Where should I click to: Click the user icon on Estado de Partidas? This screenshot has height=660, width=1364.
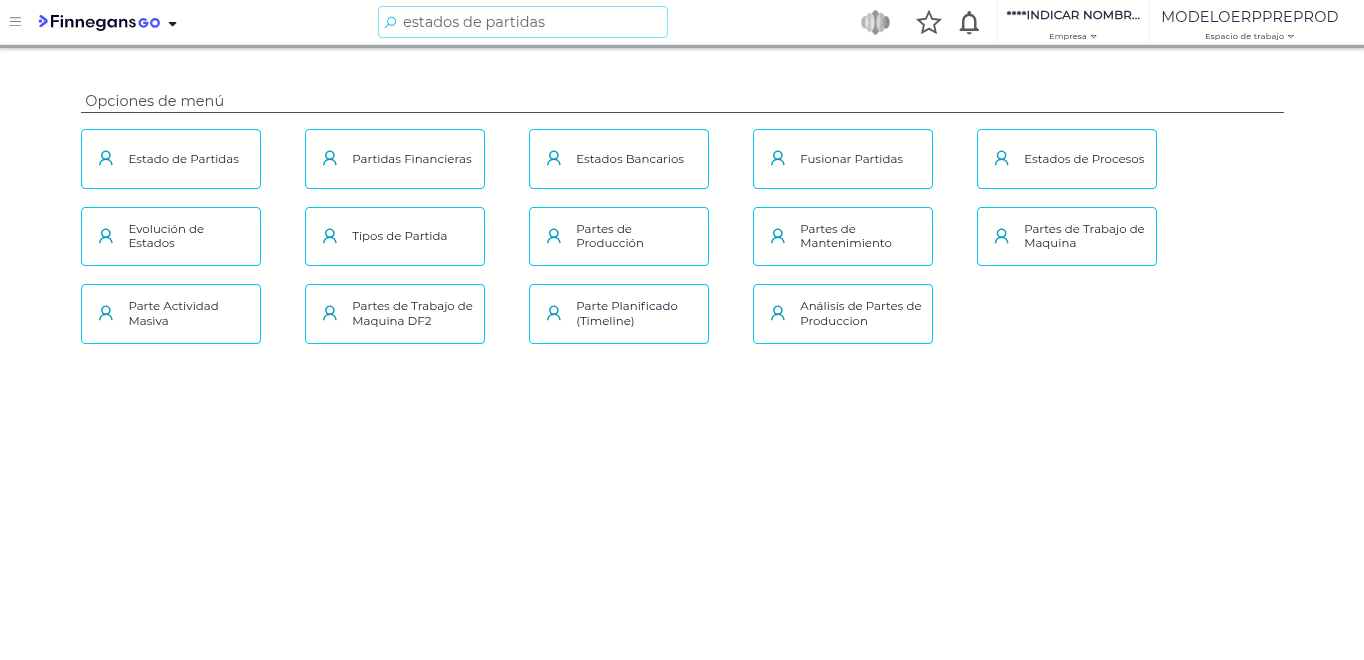[106, 158]
